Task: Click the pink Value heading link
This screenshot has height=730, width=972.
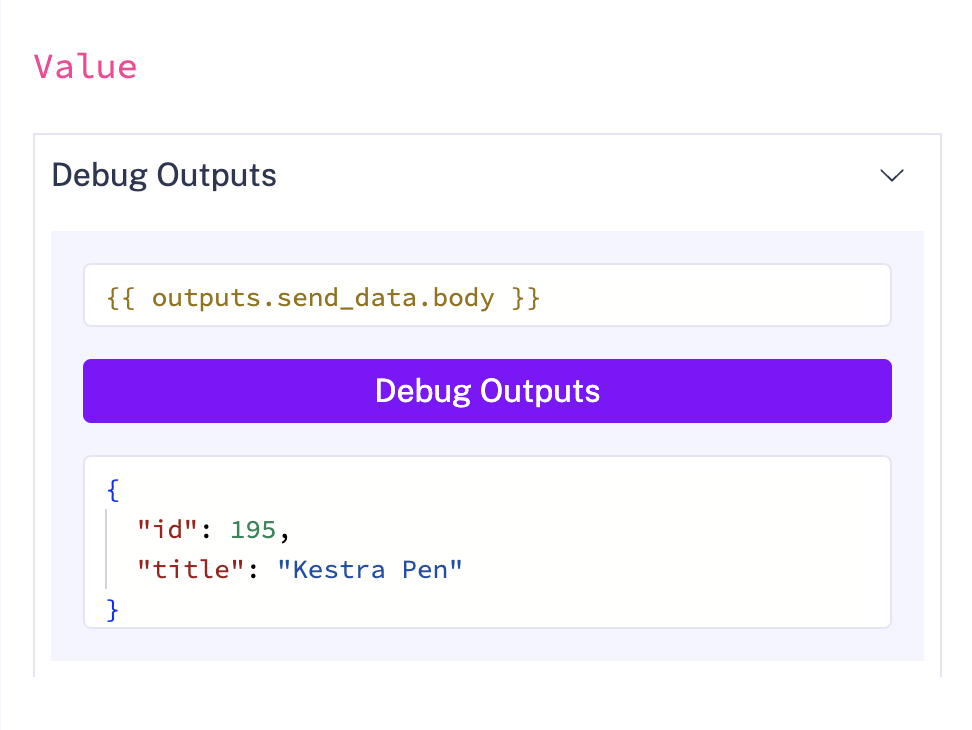Action: pos(85,66)
